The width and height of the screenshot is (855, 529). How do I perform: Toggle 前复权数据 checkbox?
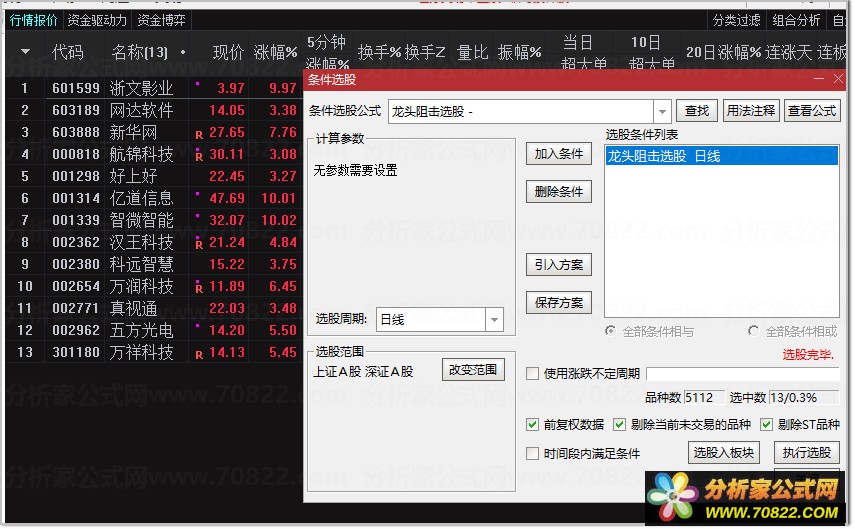(532, 424)
